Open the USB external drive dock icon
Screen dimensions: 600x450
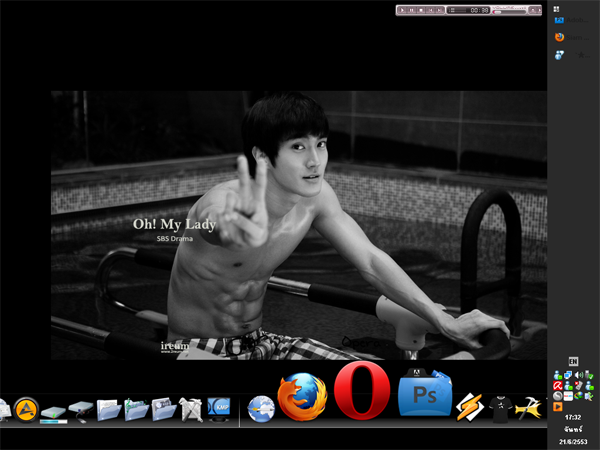click(x=81, y=411)
